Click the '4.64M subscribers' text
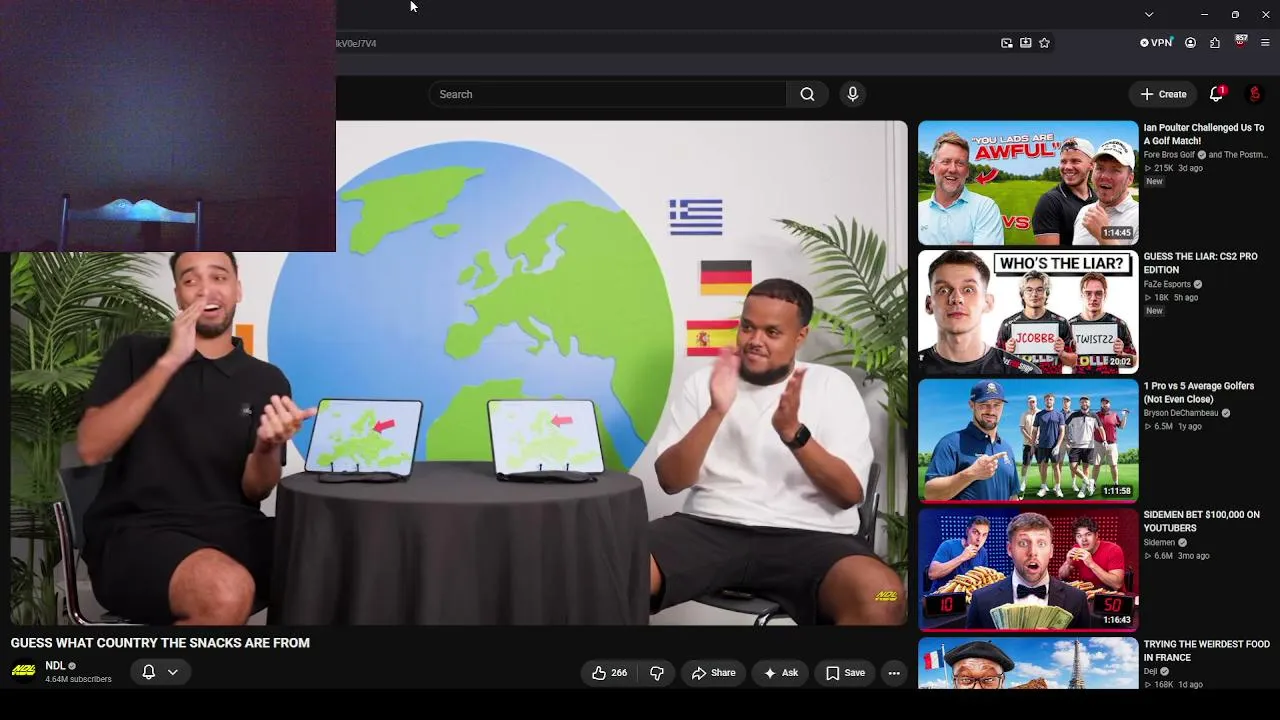The width and height of the screenshot is (1280, 720). tap(78, 680)
